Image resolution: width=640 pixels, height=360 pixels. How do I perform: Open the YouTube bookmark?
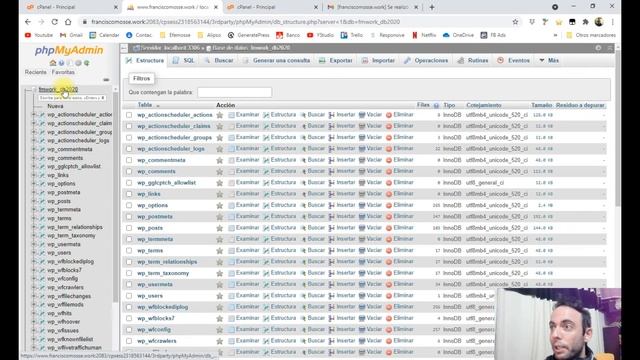point(39,35)
